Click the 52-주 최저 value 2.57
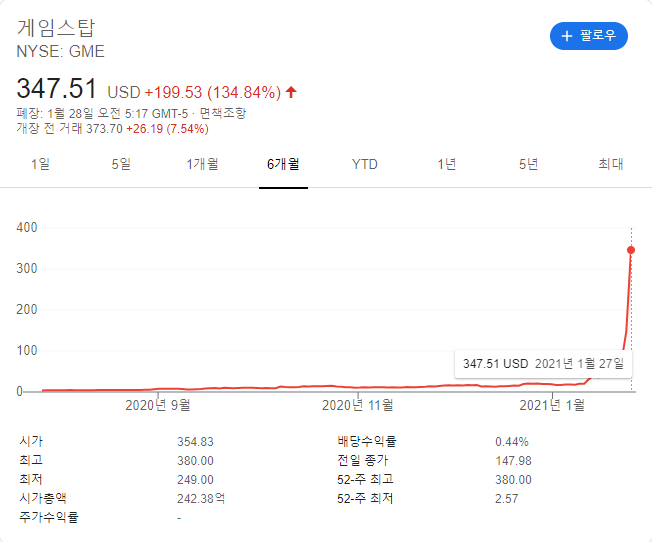The image size is (652, 542). [x=506, y=498]
